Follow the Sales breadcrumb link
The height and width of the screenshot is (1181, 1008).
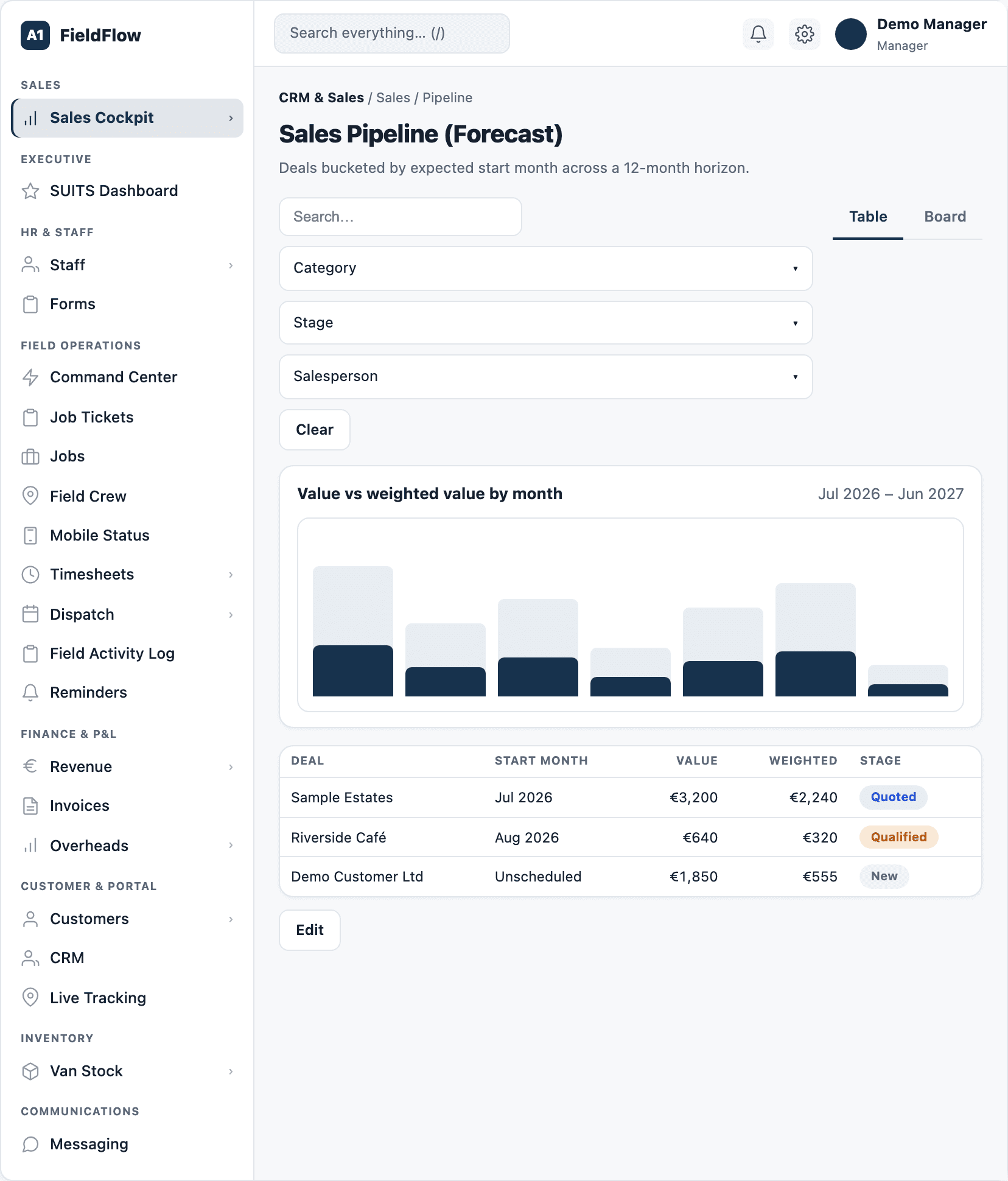click(393, 98)
